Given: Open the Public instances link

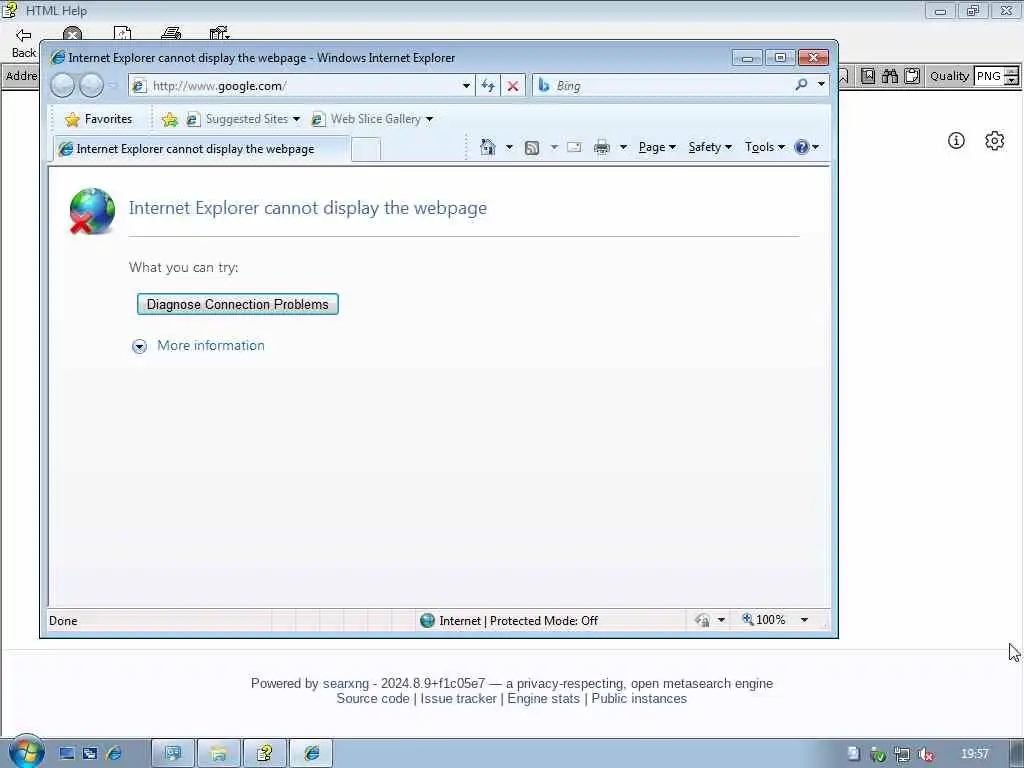Looking at the screenshot, I should click(639, 698).
